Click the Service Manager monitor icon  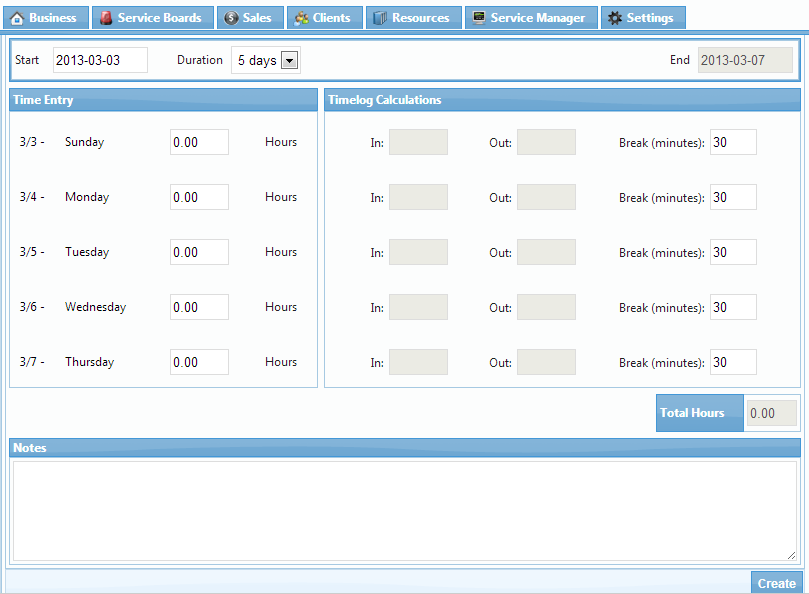point(479,18)
